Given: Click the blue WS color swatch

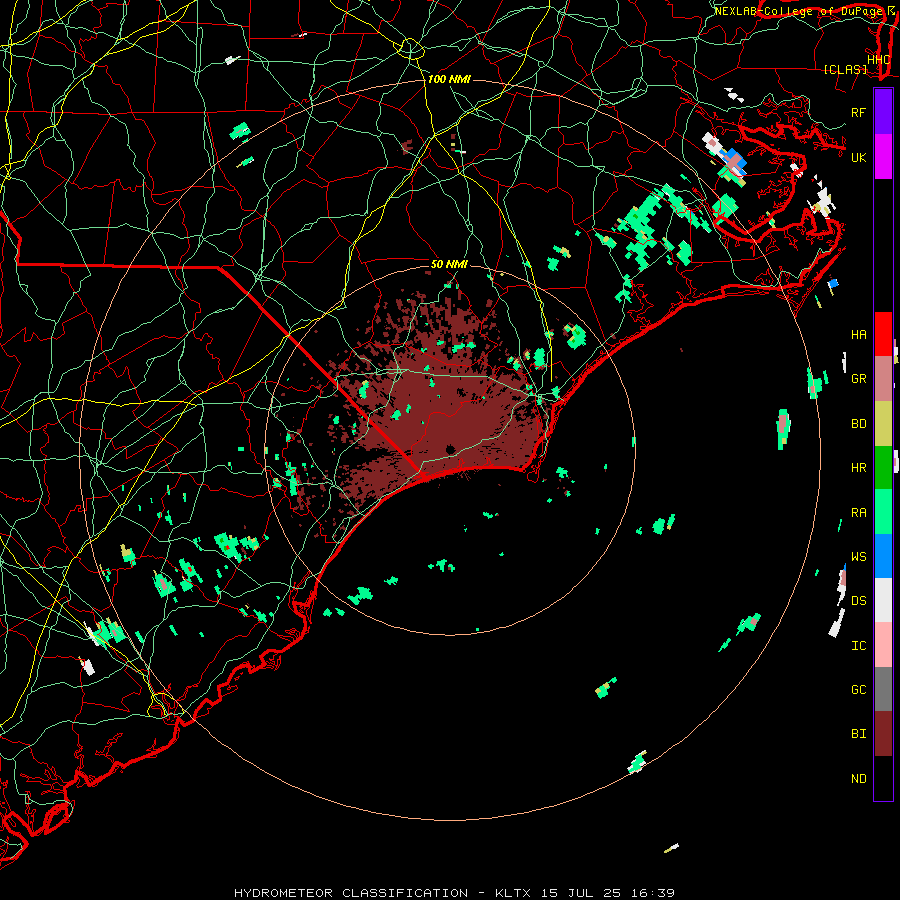Looking at the screenshot, I should click(883, 556).
